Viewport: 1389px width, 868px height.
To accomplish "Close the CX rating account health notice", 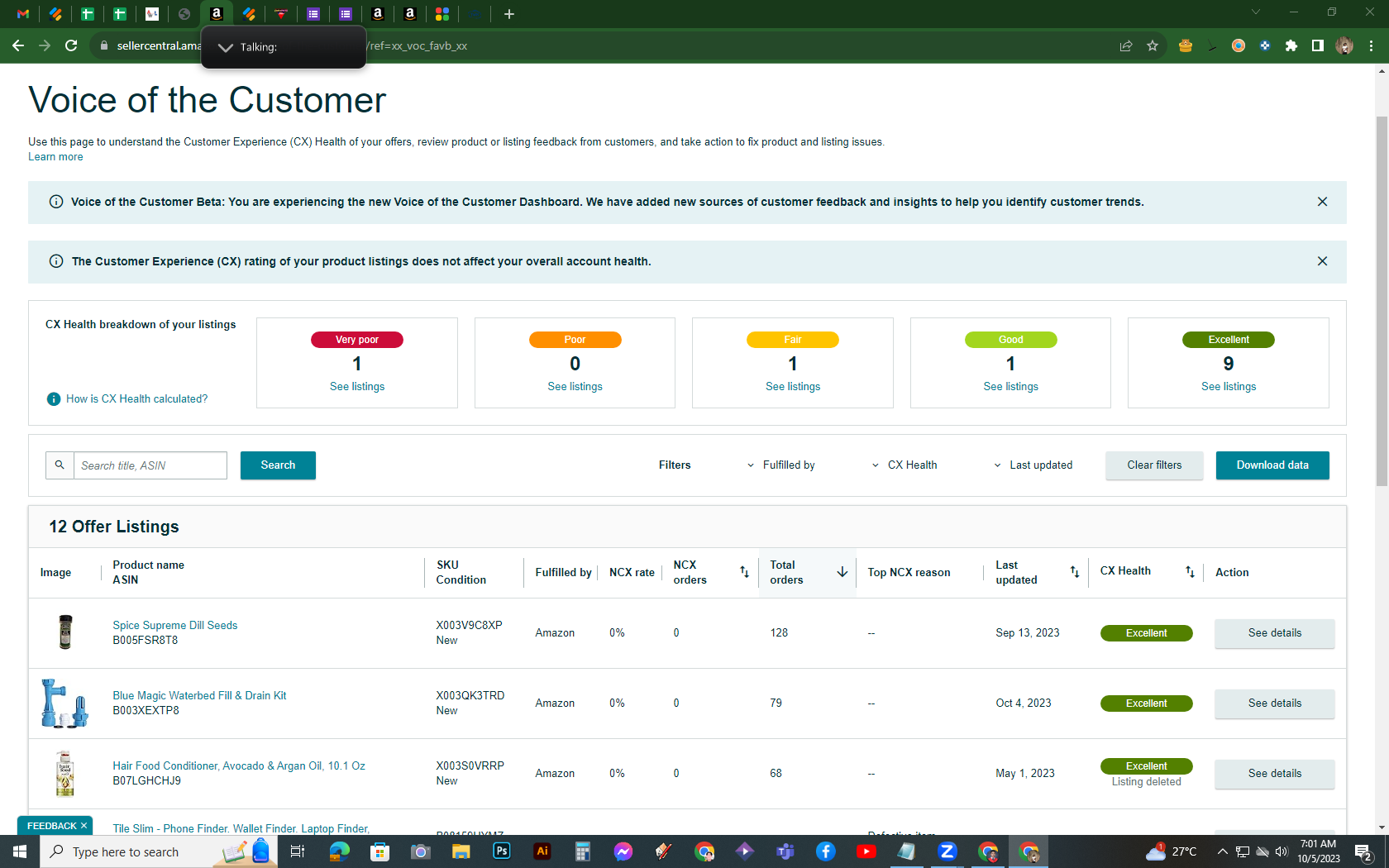I will tap(1322, 261).
